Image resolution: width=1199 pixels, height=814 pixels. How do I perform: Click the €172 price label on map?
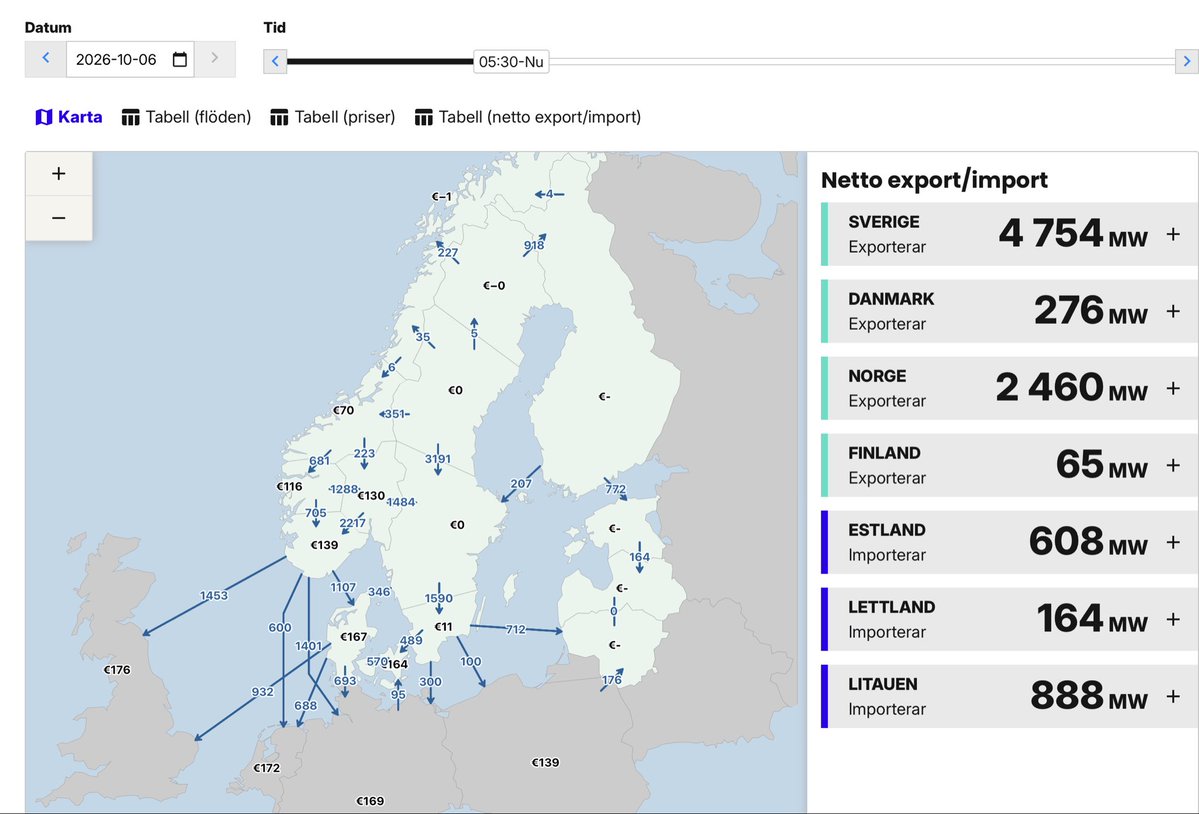click(266, 767)
